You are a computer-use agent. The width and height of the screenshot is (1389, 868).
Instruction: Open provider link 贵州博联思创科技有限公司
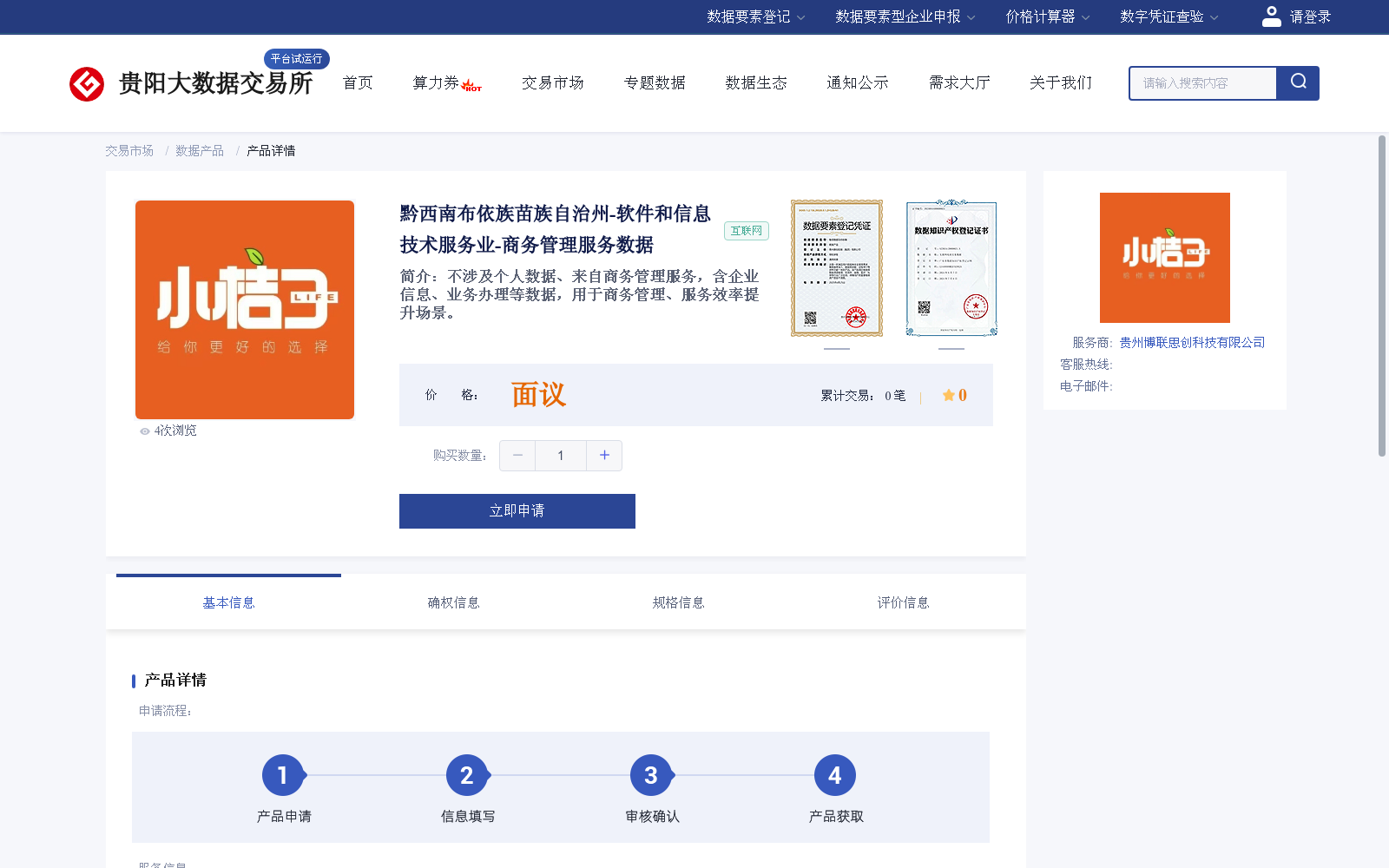click(1192, 343)
